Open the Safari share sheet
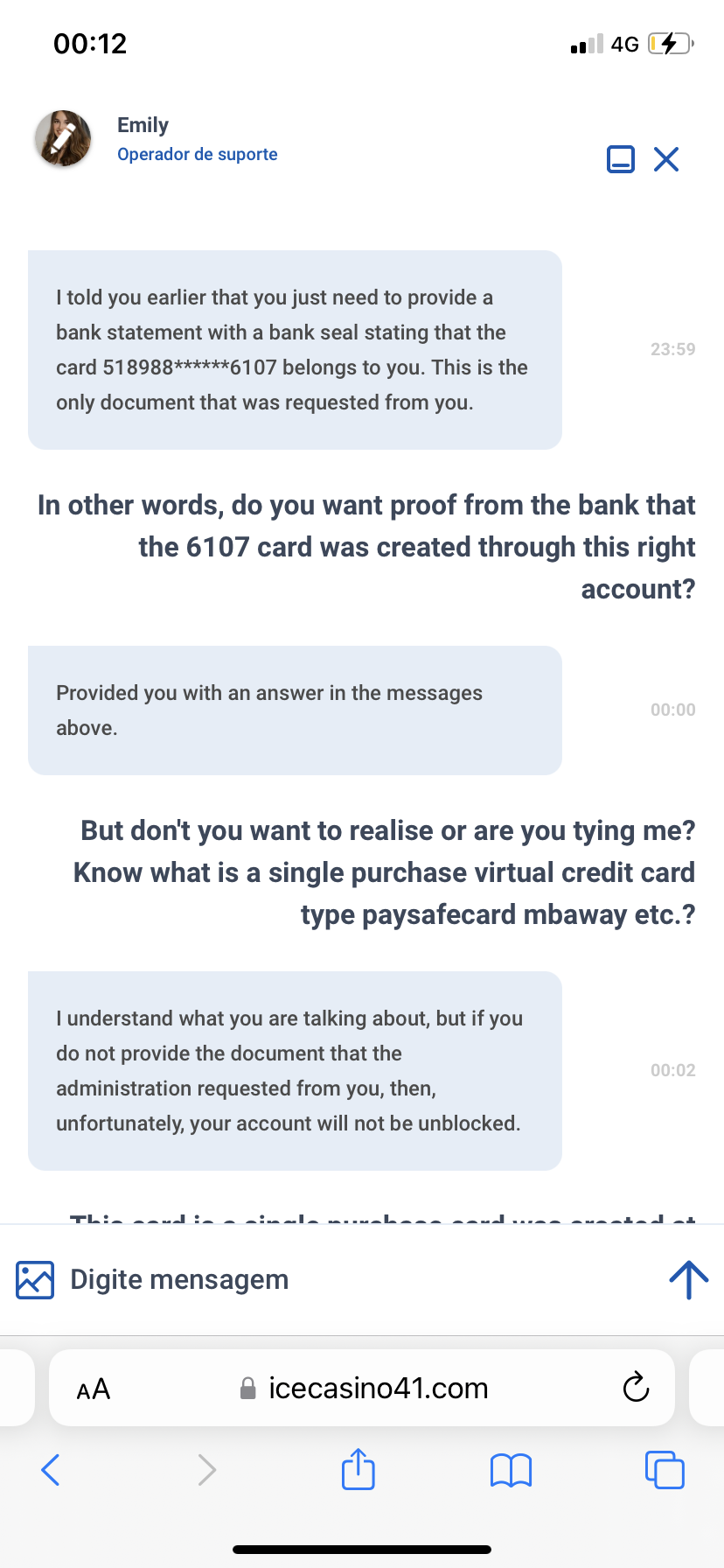The height and width of the screenshot is (1568, 724). point(359,1468)
